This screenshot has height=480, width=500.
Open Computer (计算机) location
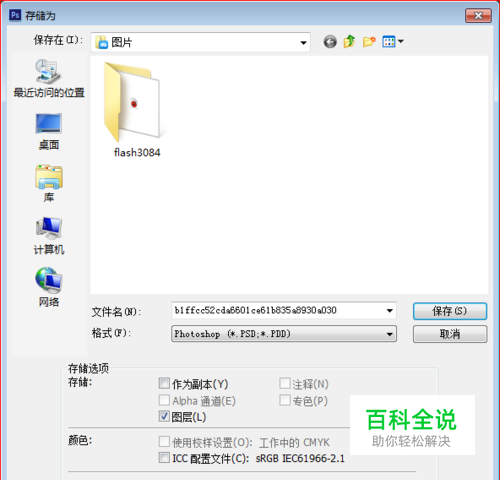point(49,236)
